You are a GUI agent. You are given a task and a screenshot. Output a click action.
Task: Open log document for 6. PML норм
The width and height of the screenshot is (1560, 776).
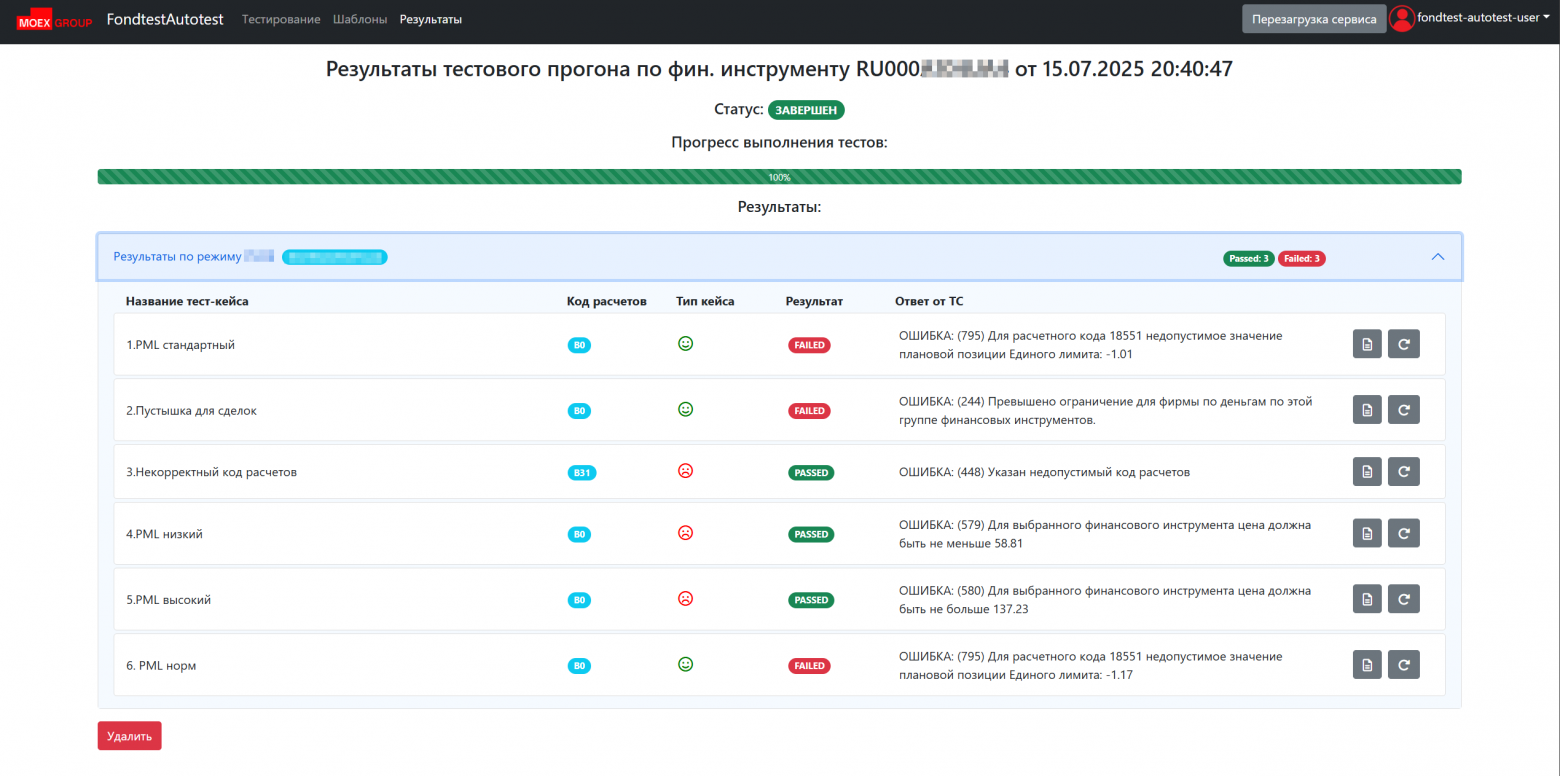click(x=1367, y=665)
